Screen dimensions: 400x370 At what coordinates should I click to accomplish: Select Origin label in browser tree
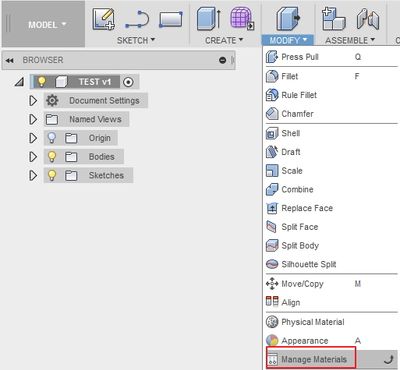pyautogui.click(x=100, y=138)
